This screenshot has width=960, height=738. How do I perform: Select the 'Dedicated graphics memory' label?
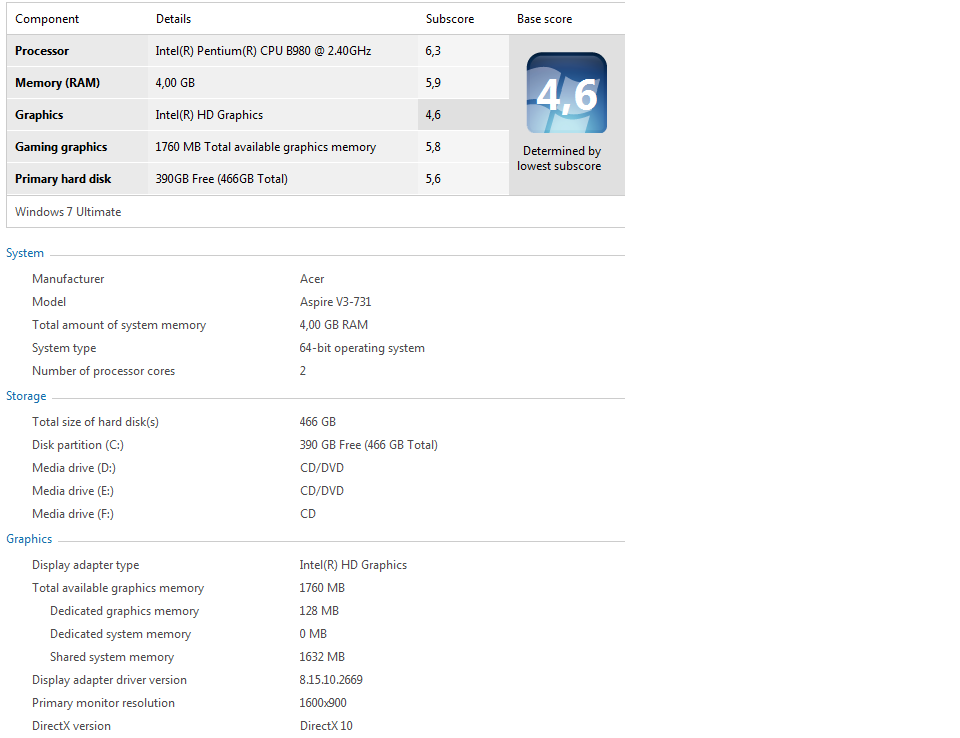coord(125,611)
